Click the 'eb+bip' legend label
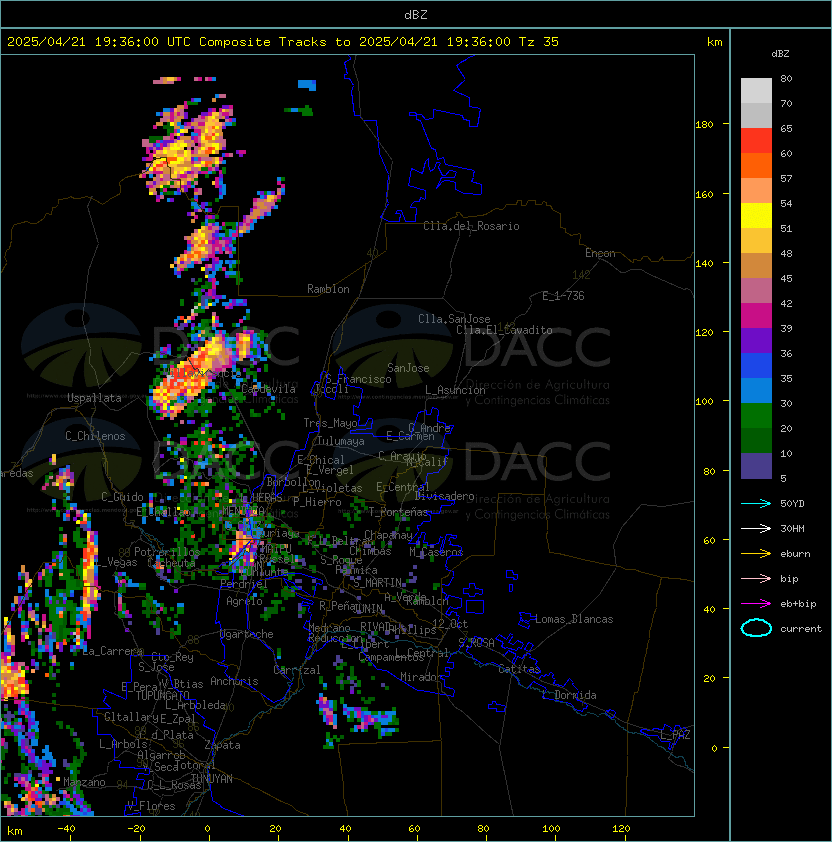Screen dimensions: 832x842 (x=798, y=604)
